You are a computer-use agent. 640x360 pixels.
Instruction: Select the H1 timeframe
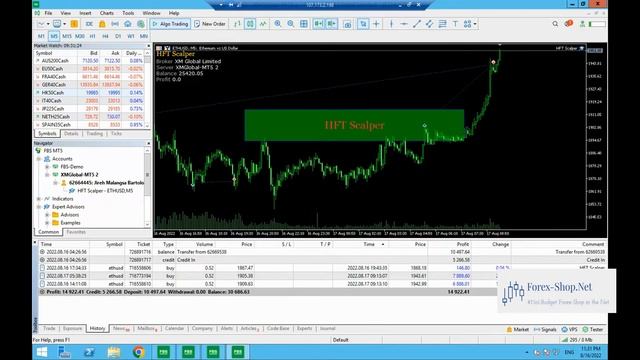click(x=93, y=36)
